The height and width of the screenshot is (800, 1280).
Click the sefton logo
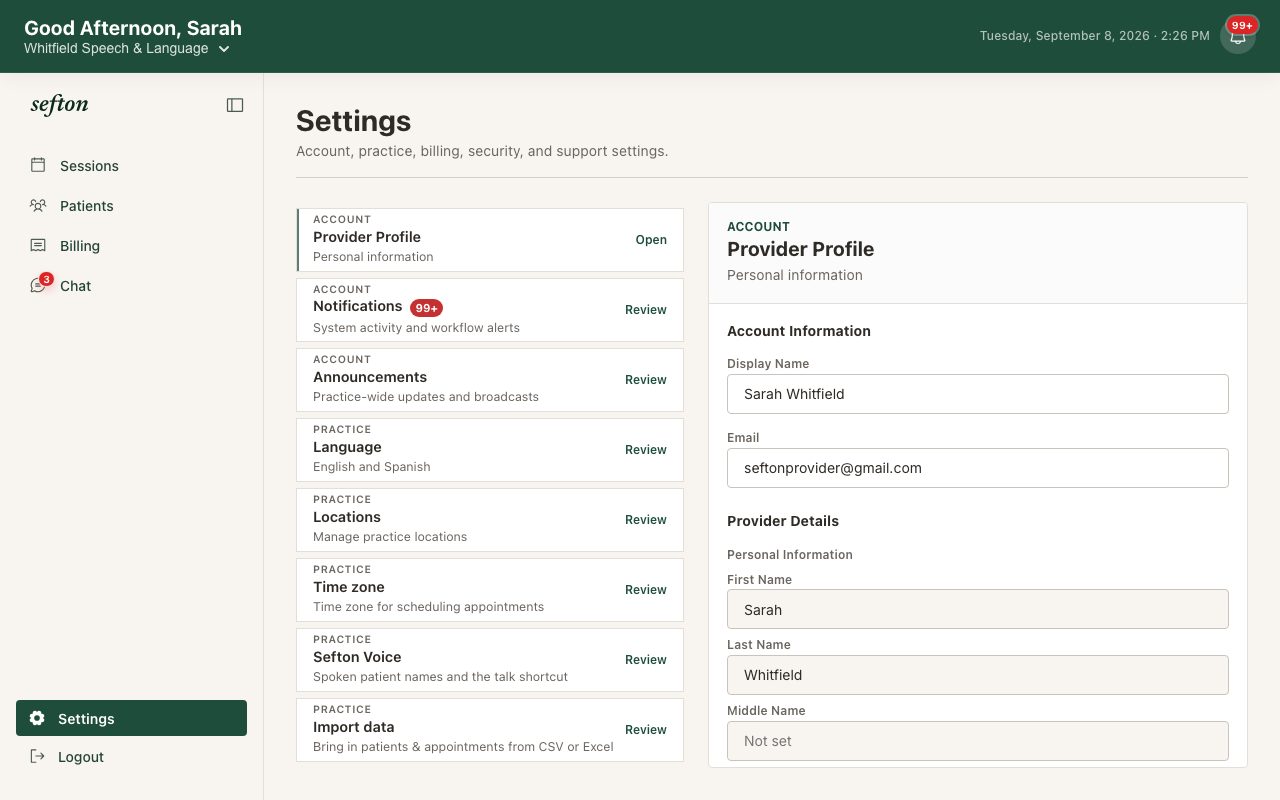(x=59, y=104)
